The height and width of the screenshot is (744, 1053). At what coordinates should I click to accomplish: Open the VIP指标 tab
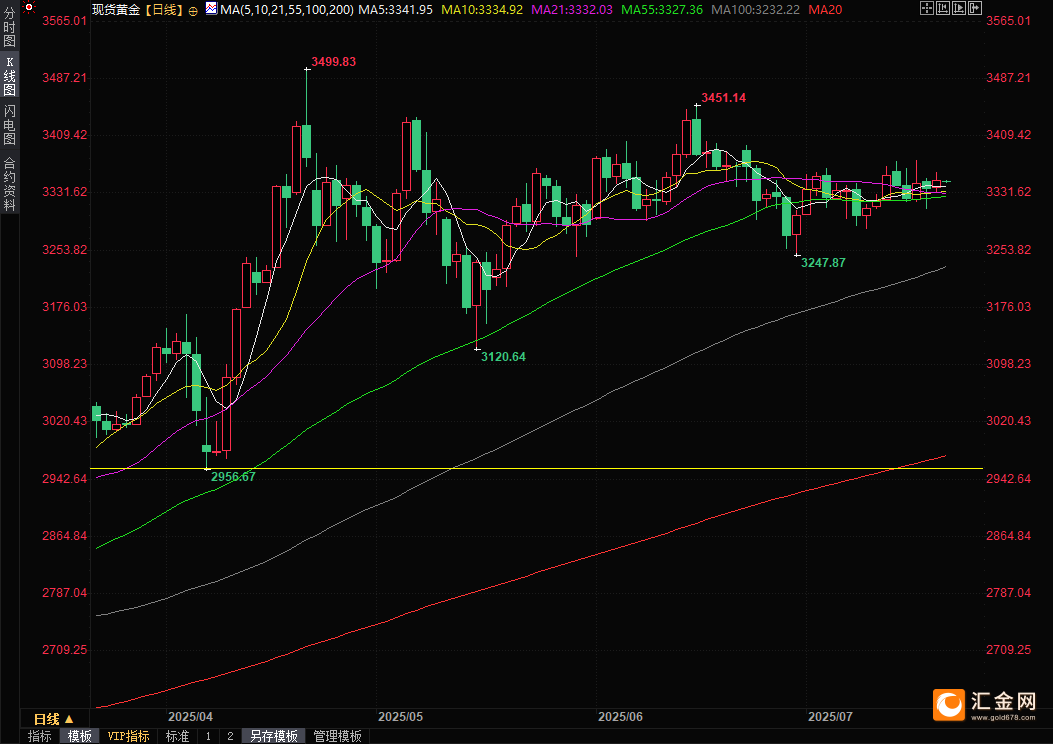point(129,736)
